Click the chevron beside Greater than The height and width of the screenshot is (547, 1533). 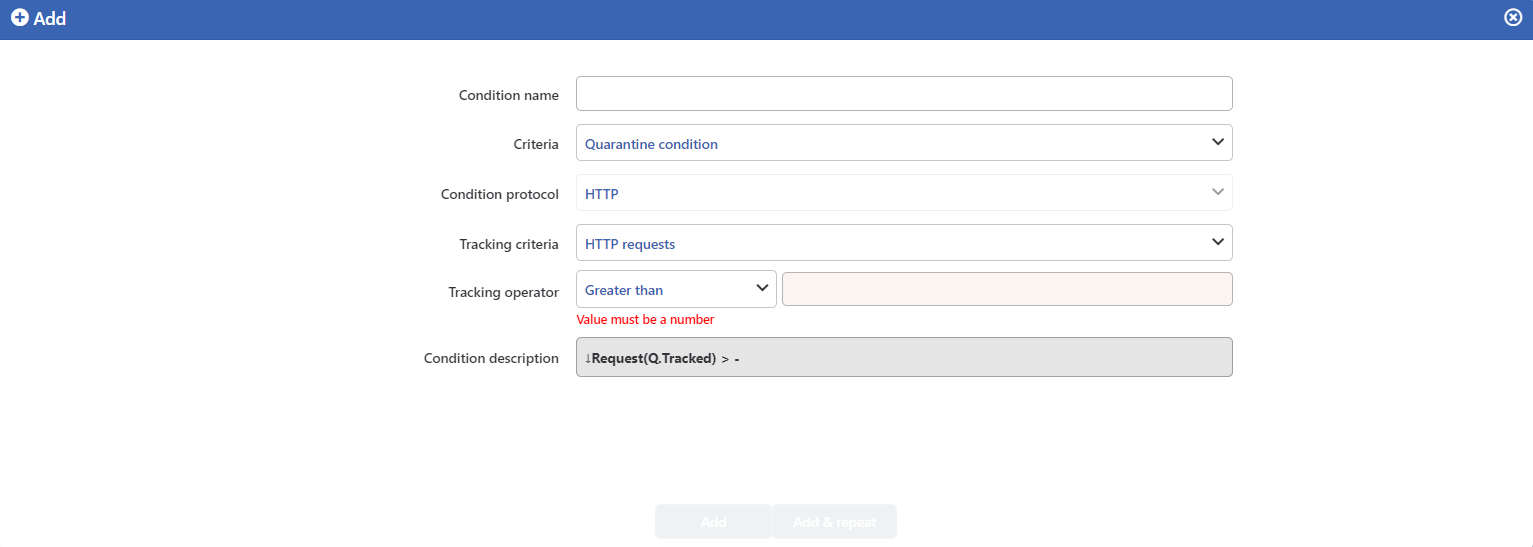point(761,289)
